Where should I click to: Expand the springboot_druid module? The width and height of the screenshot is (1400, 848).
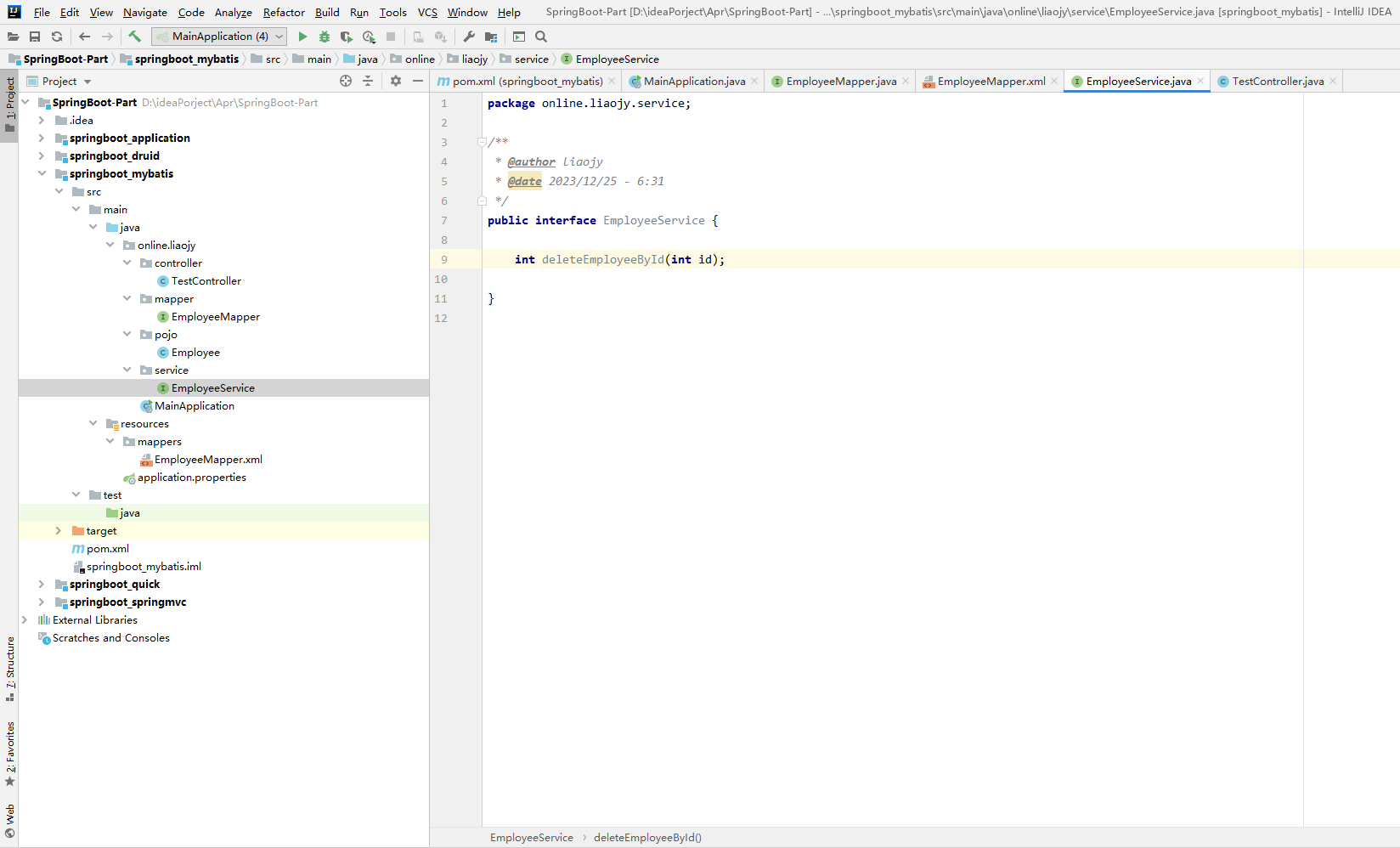pyautogui.click(x=42, y=155)
